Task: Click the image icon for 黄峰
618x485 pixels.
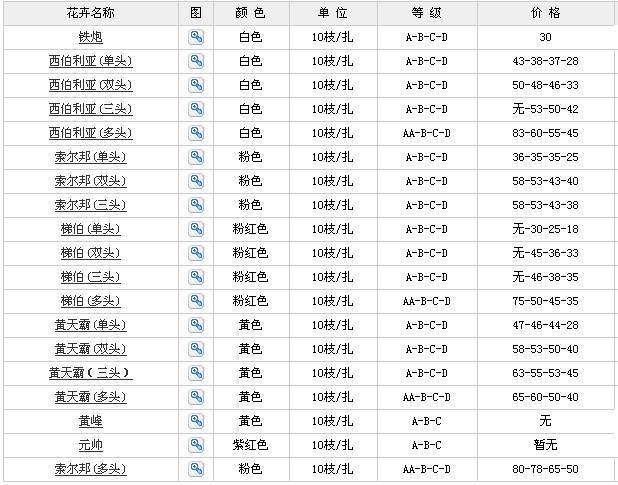Action: 196,421
